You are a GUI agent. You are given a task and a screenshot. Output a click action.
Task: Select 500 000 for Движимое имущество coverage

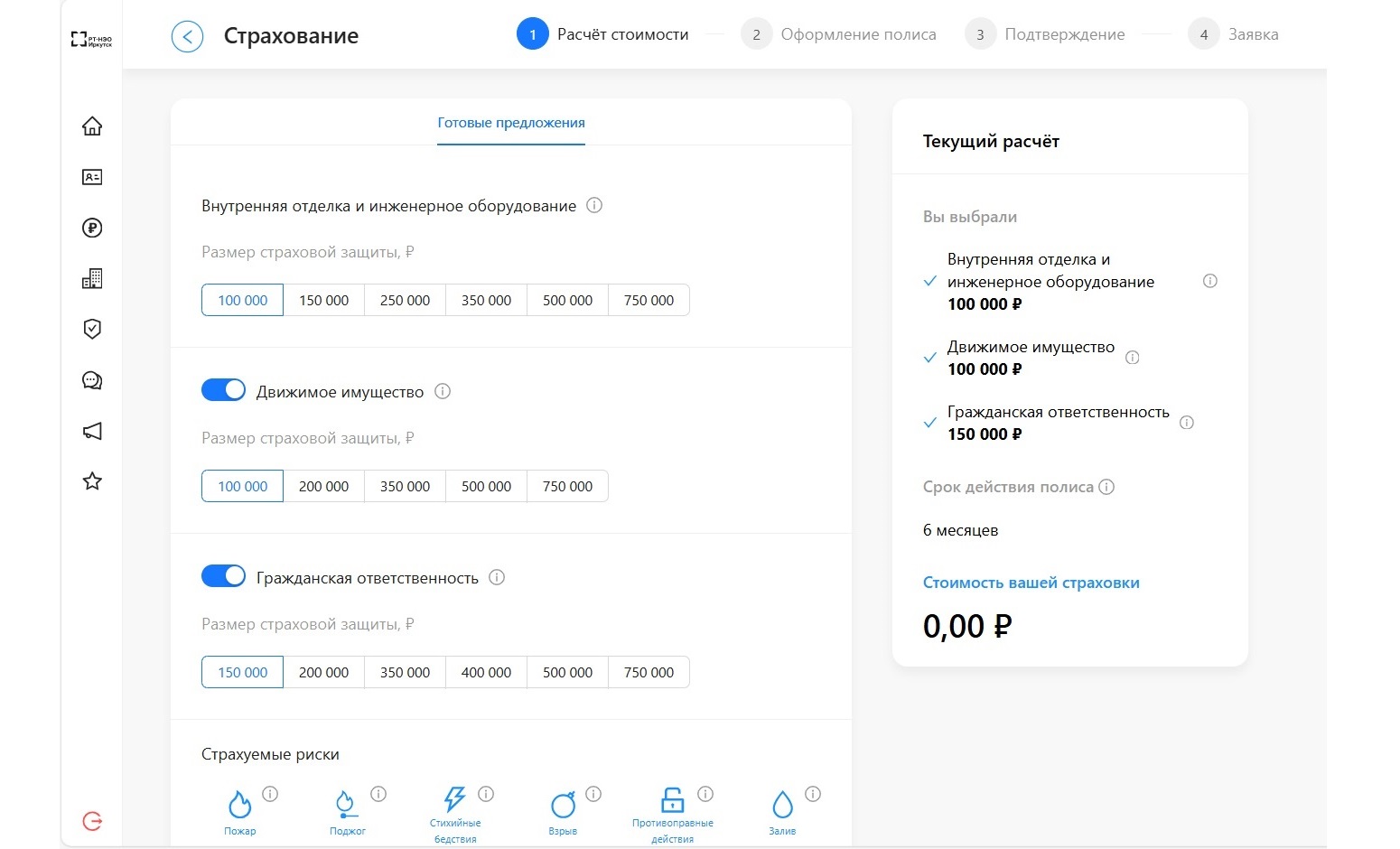point(487,486)
